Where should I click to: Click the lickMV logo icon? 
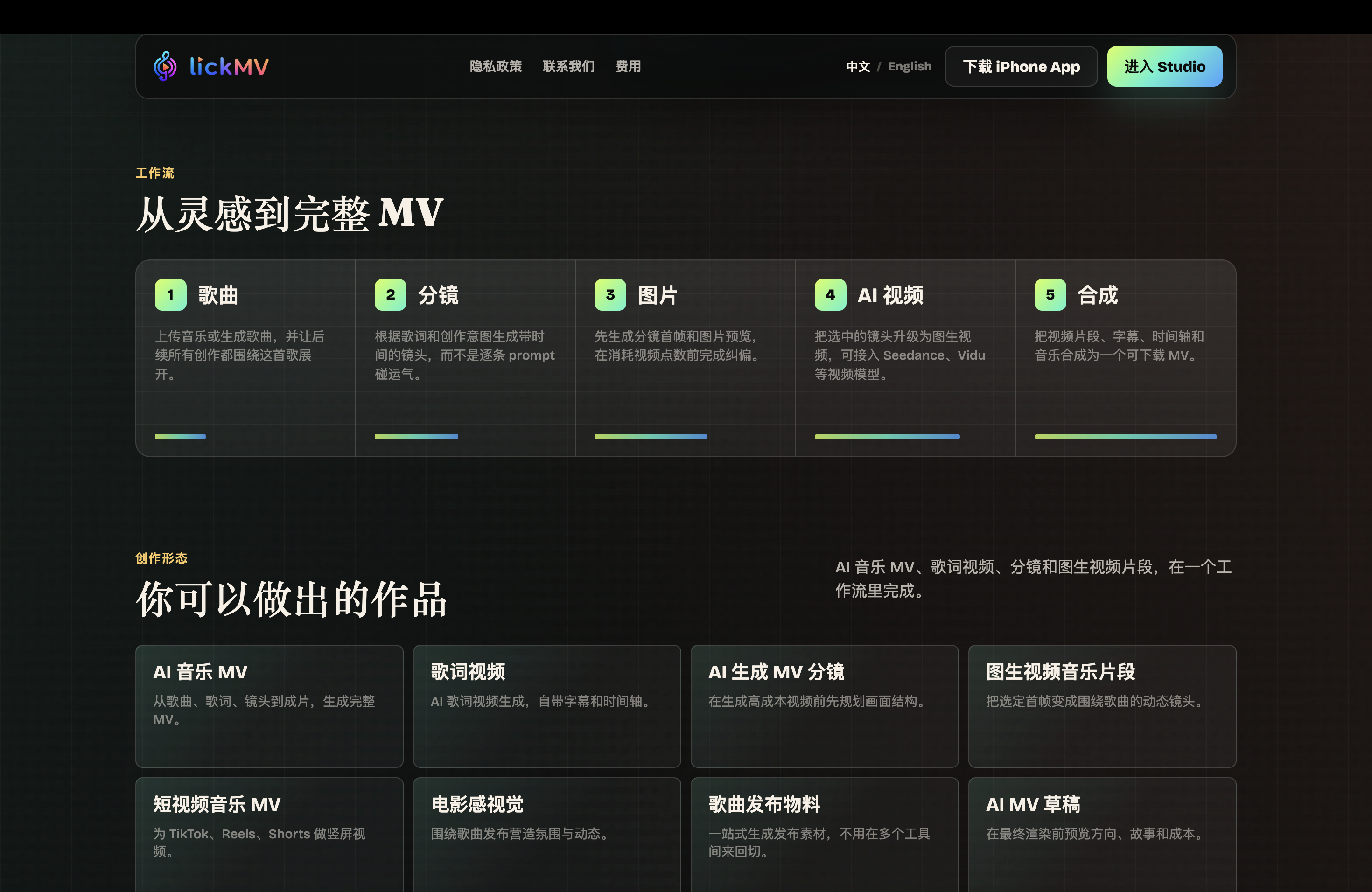click(x=166, y=66)
